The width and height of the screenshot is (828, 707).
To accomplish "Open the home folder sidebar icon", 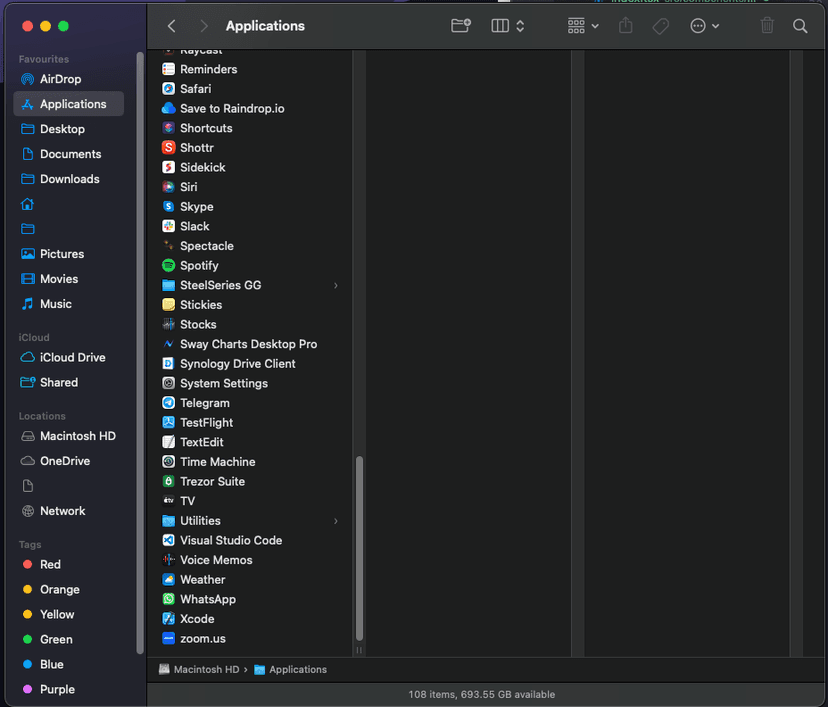I will click(27, 204).
